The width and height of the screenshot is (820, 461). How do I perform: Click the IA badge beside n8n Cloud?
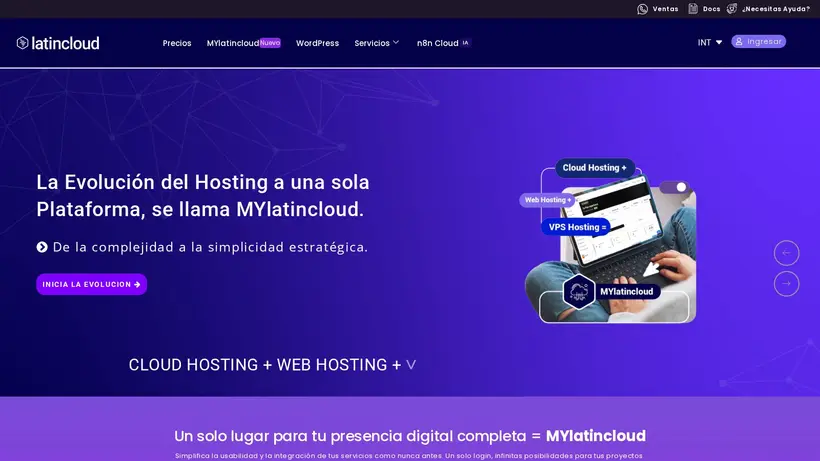click(x=465, y=43)
